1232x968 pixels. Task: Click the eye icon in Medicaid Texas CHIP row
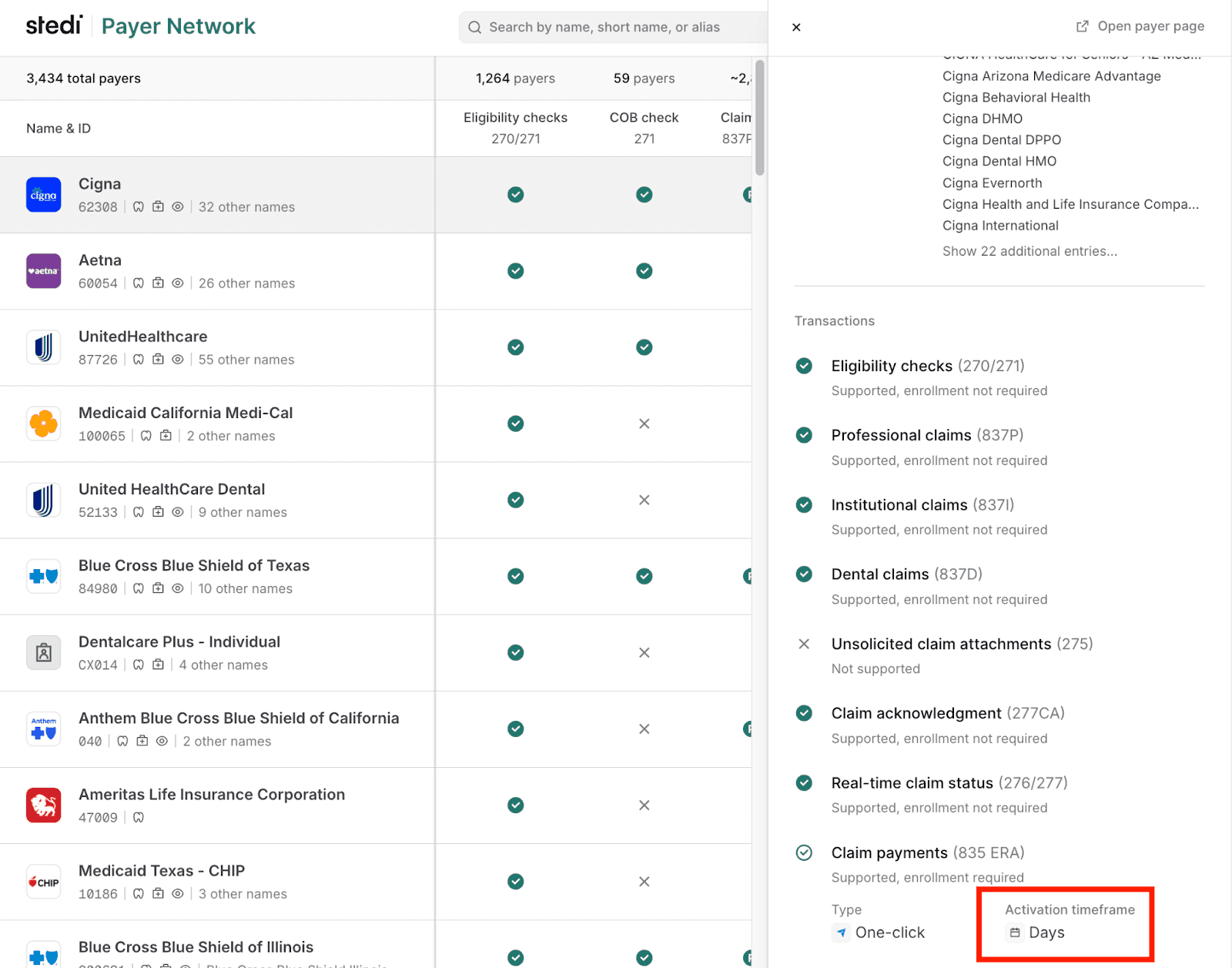(x=178, y=893)
